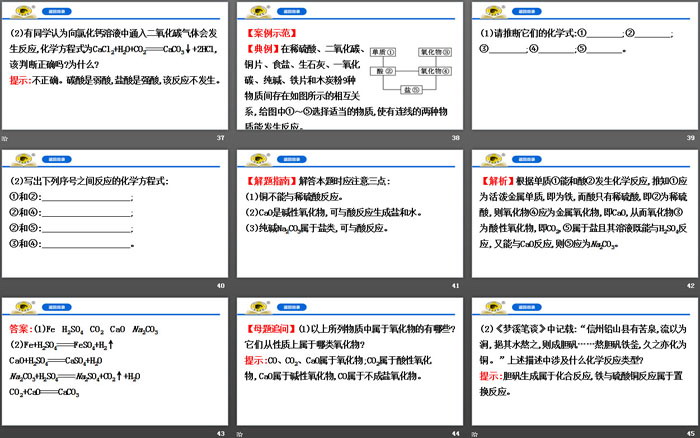Viewport: 700px width, 438px height.
Task: Open the 解题指南 slide thumbnail
Action: click(x=349, y=216)
